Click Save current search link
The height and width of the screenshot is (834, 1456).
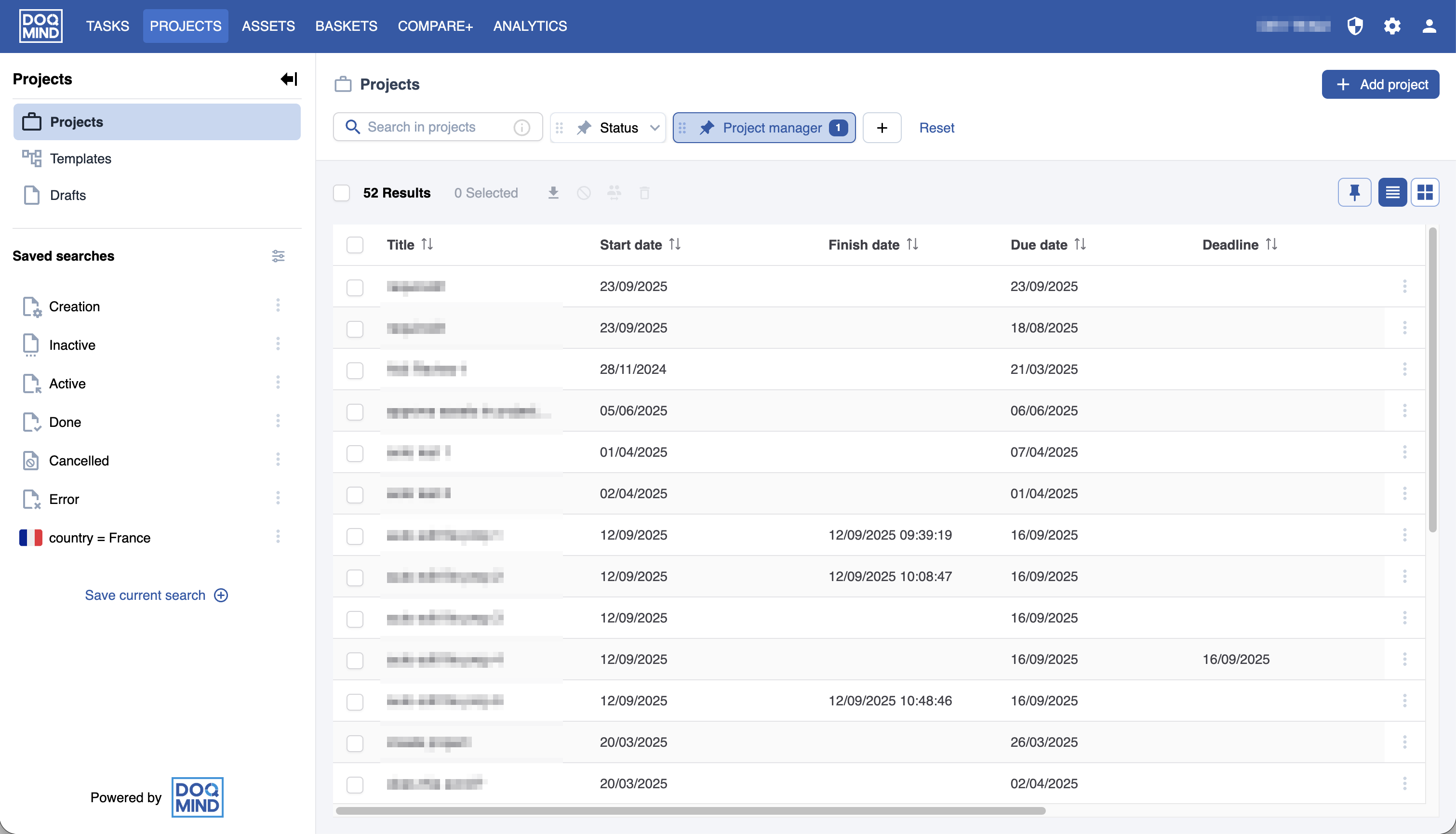coord(157,595)
